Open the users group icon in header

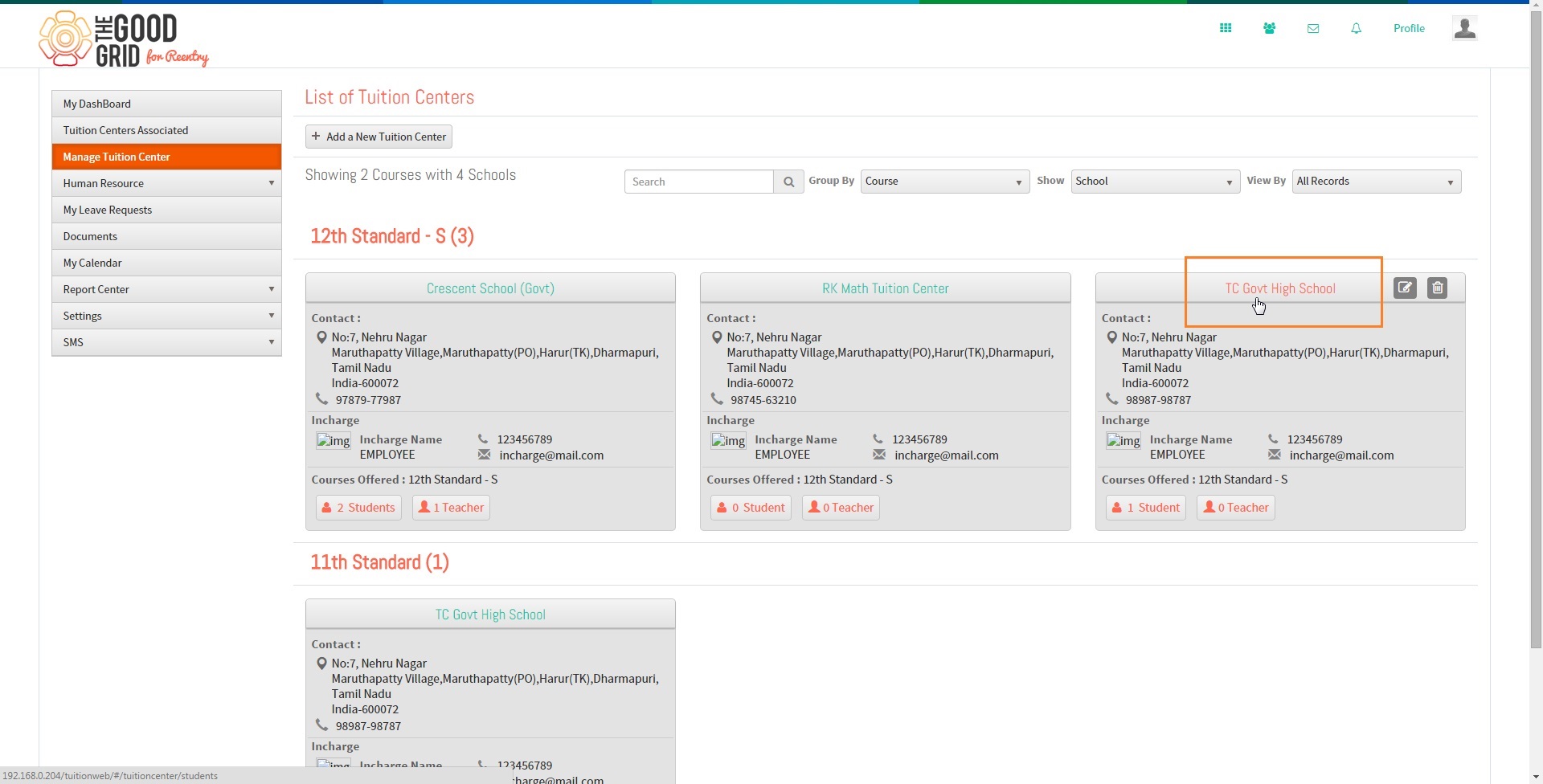[x=1269, y=28]
